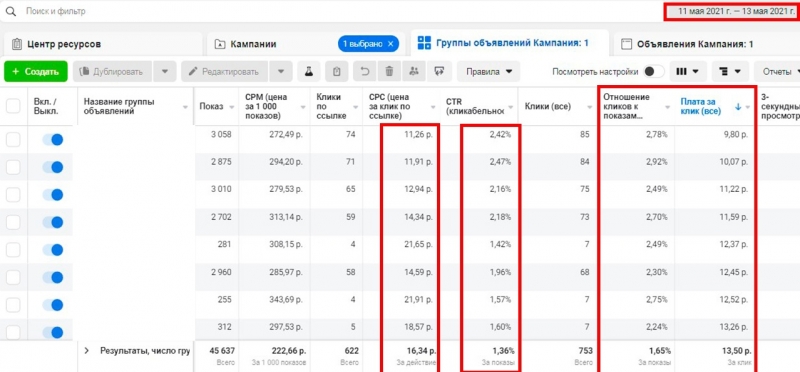This screenshot has width=800, height=372.
Task: Click the CTR value 2,47%
Action: coord(500,162)
